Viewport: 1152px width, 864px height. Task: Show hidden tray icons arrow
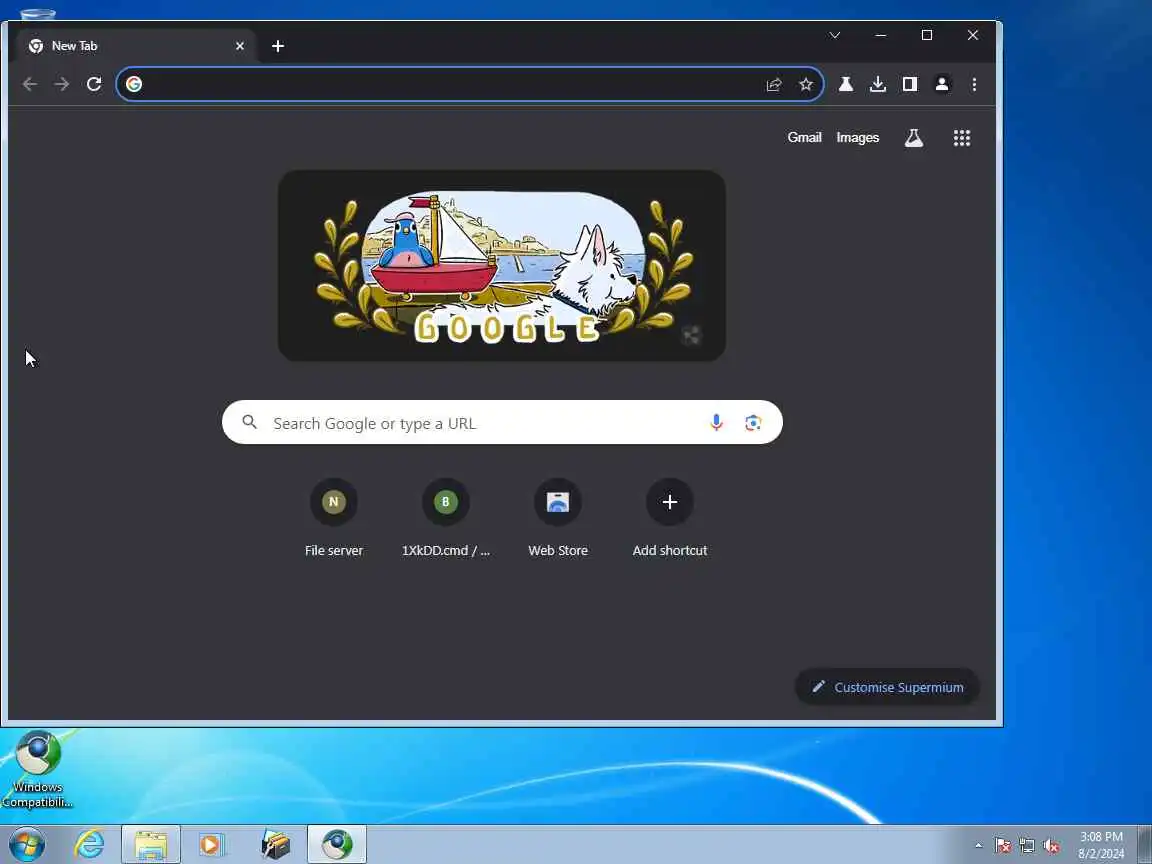pyautogui.click(x=979, y=846)
